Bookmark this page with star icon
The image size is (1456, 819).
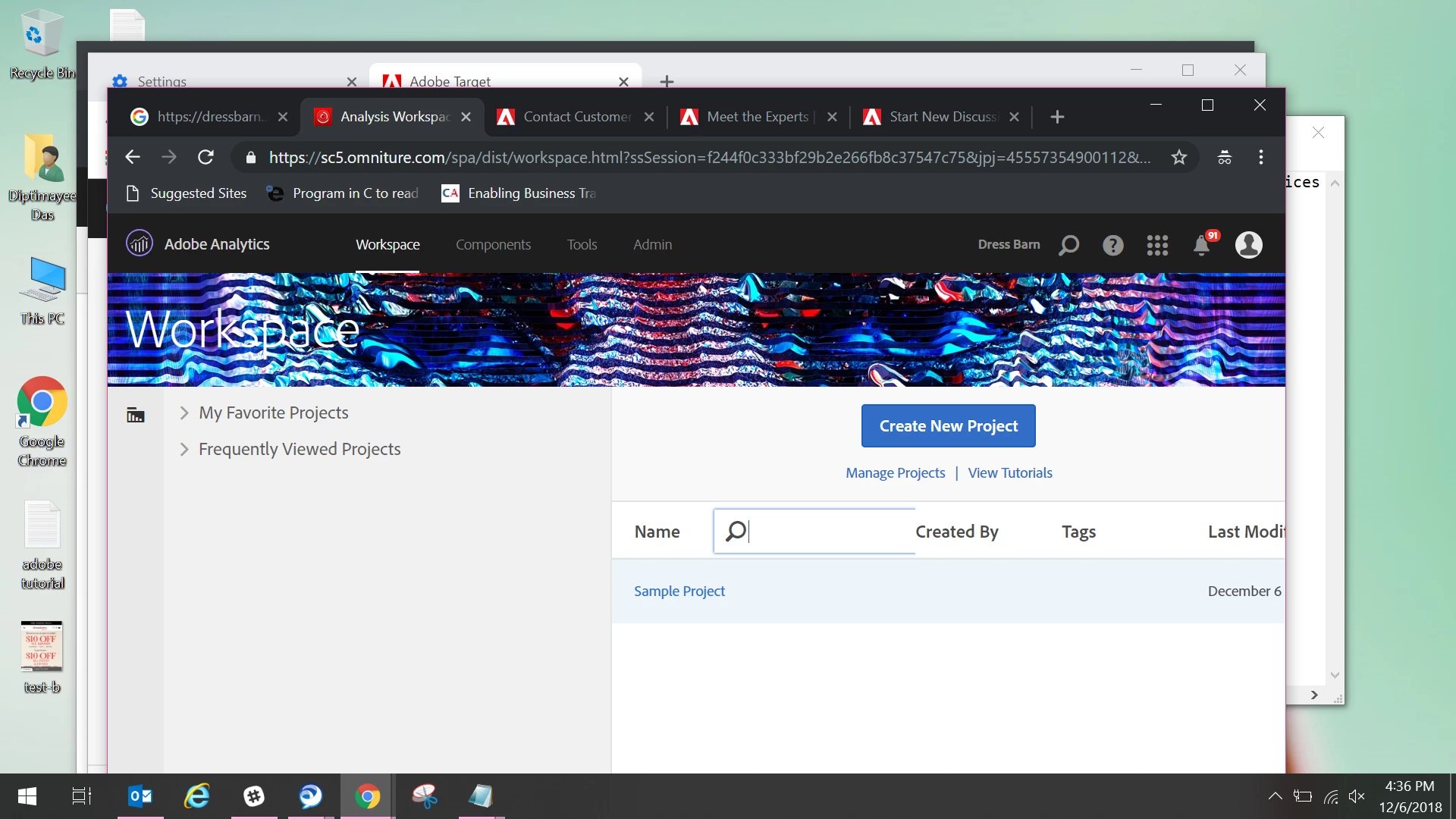(1178, 157)
